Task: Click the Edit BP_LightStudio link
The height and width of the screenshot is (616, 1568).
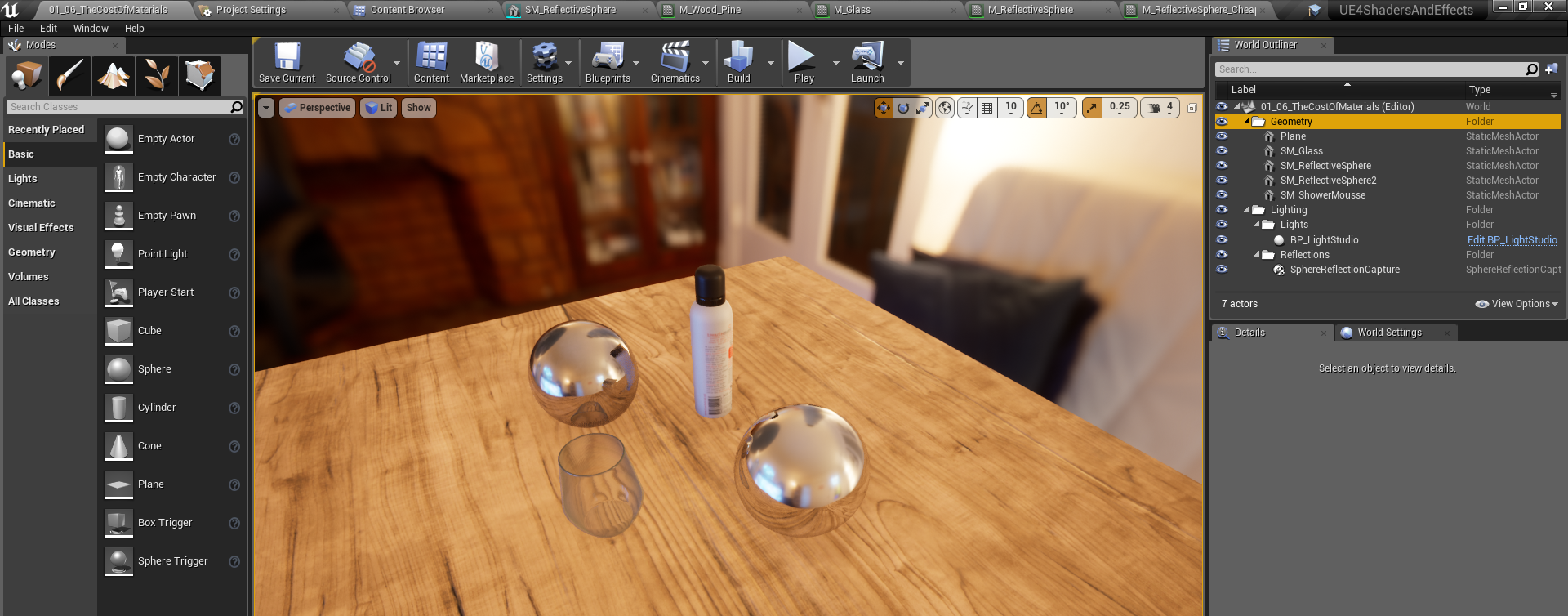Action: pos(1512,240)
